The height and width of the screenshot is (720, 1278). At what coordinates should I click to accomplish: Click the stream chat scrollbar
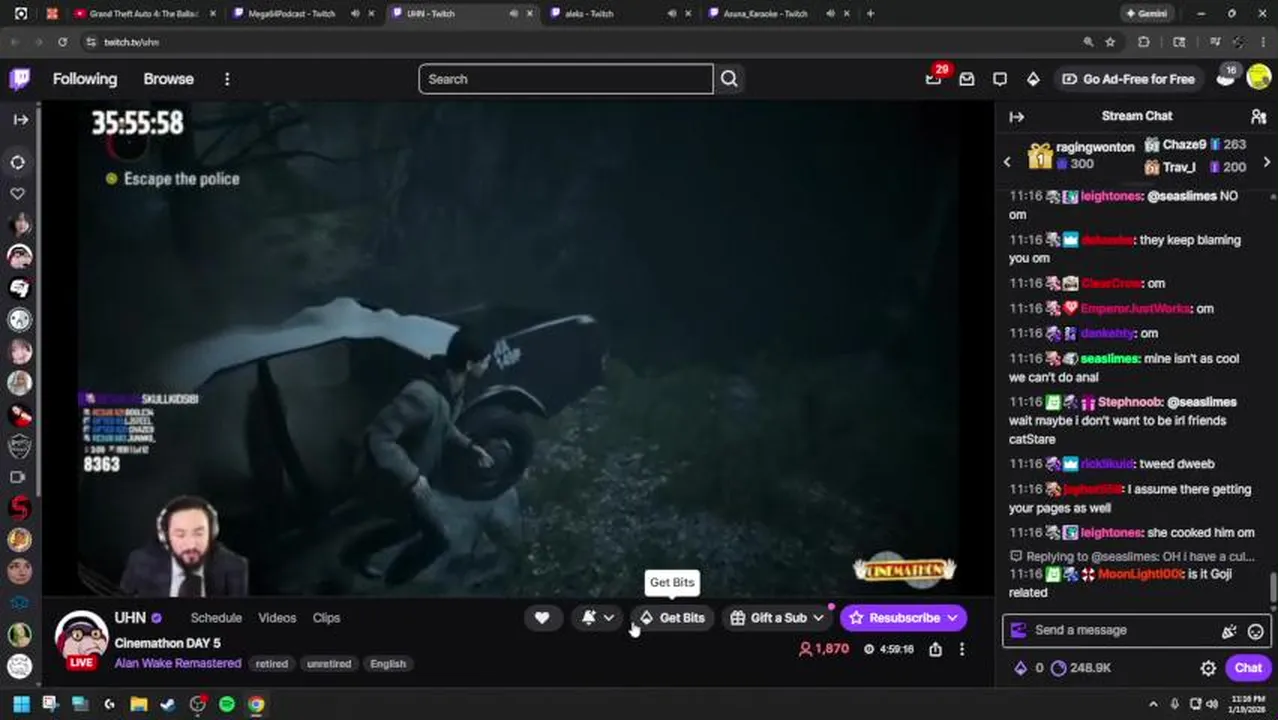click(1273, 588)
